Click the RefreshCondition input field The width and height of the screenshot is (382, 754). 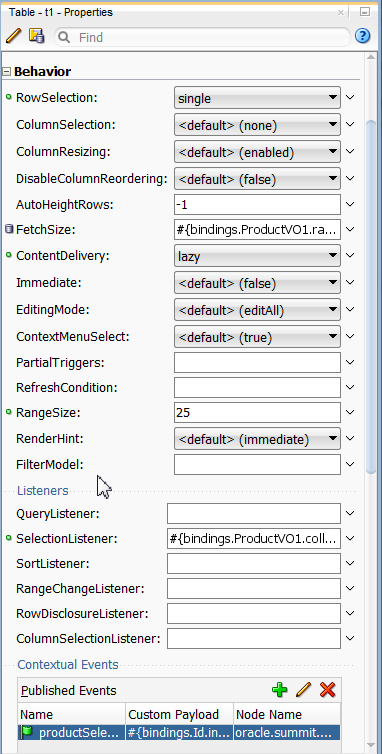pos(257,387)
